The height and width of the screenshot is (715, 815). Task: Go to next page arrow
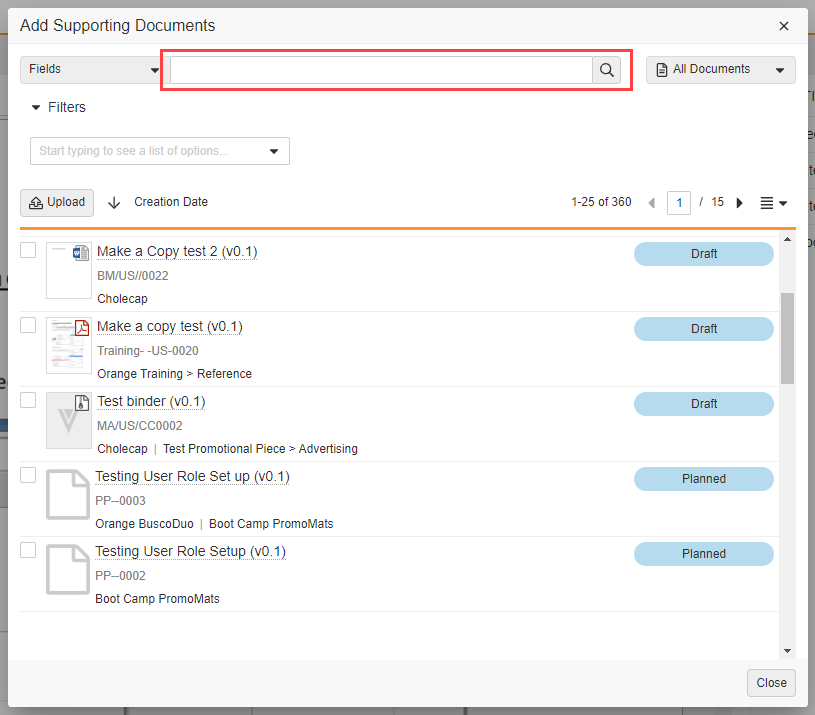(740, 203)
